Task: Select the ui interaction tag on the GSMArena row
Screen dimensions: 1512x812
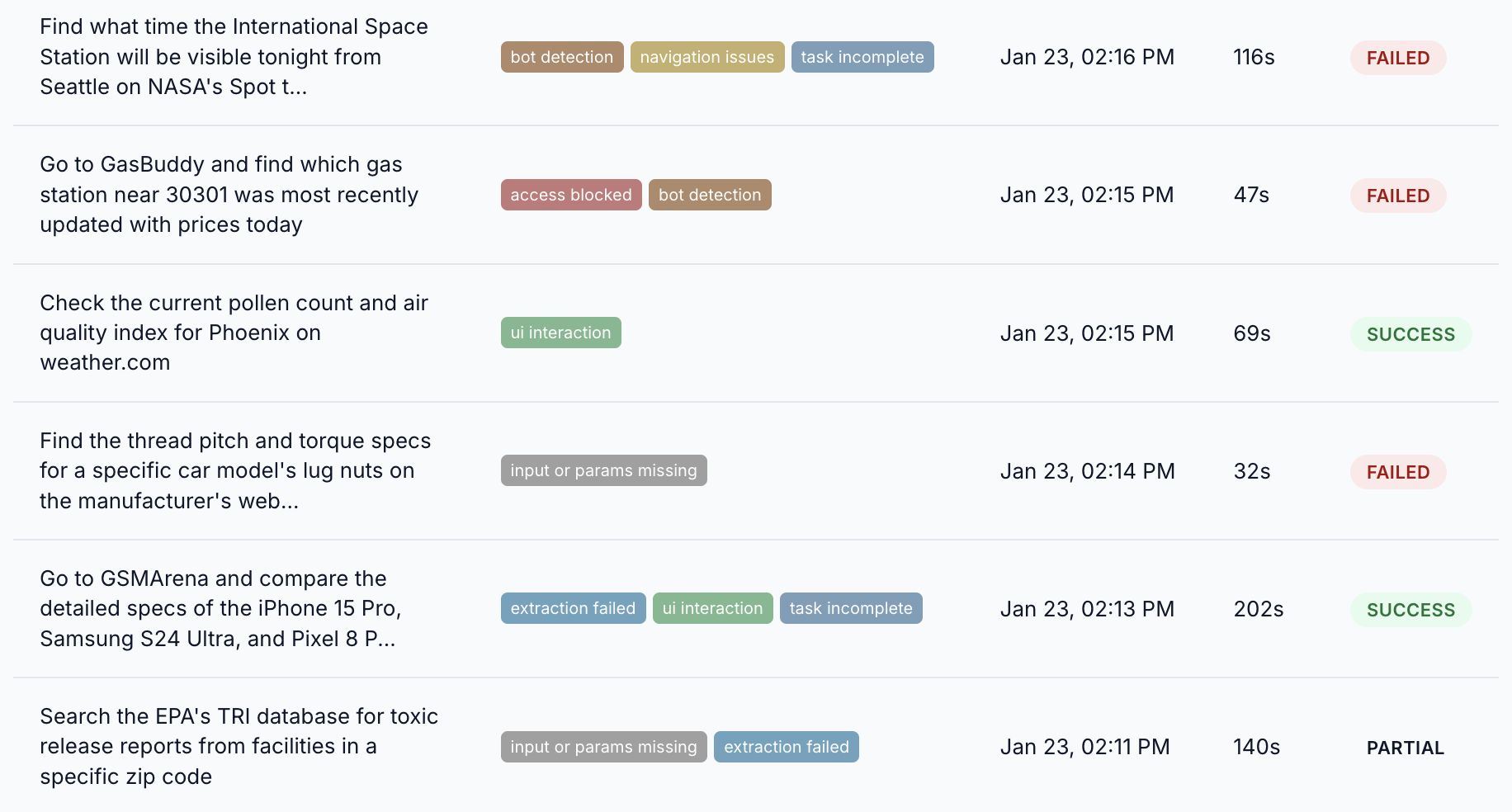Action: tap(712, 608)
